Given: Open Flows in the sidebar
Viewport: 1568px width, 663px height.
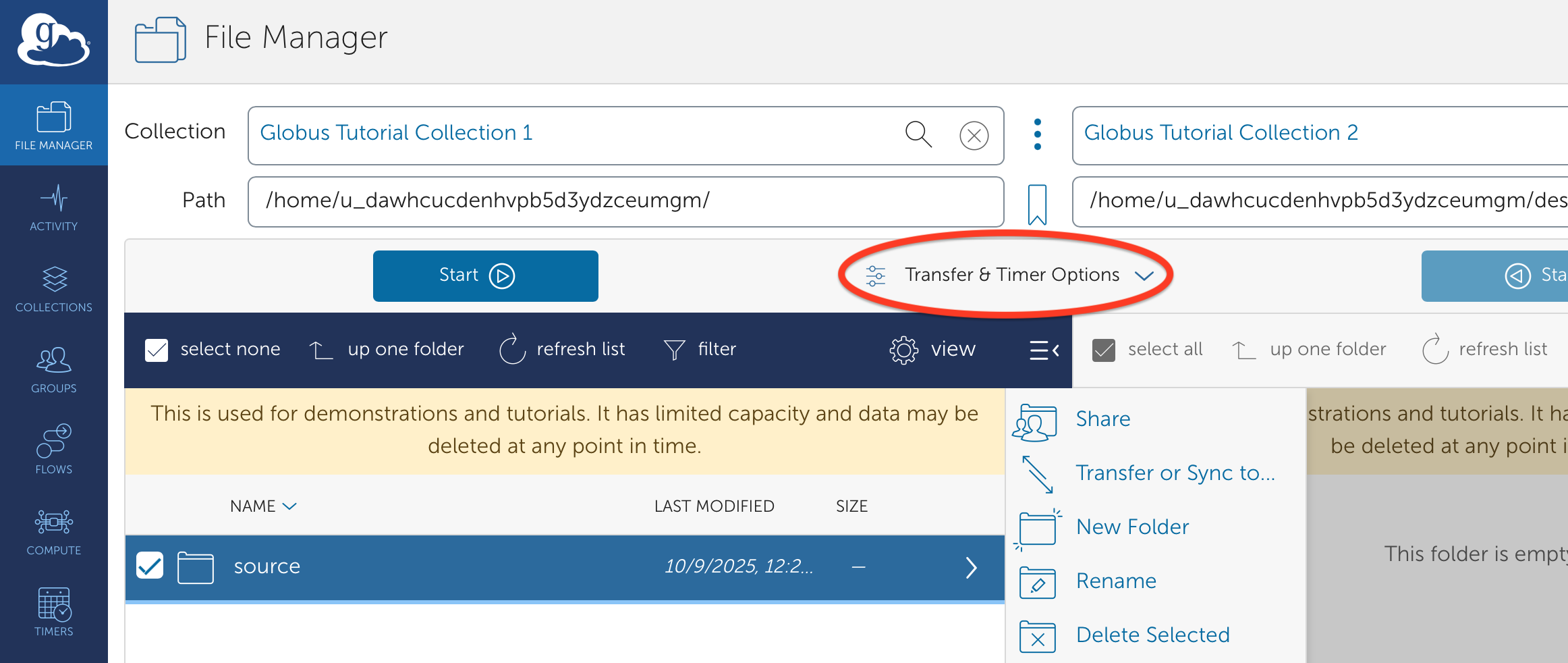Looking at the screenshot, I should click(53, 450).
